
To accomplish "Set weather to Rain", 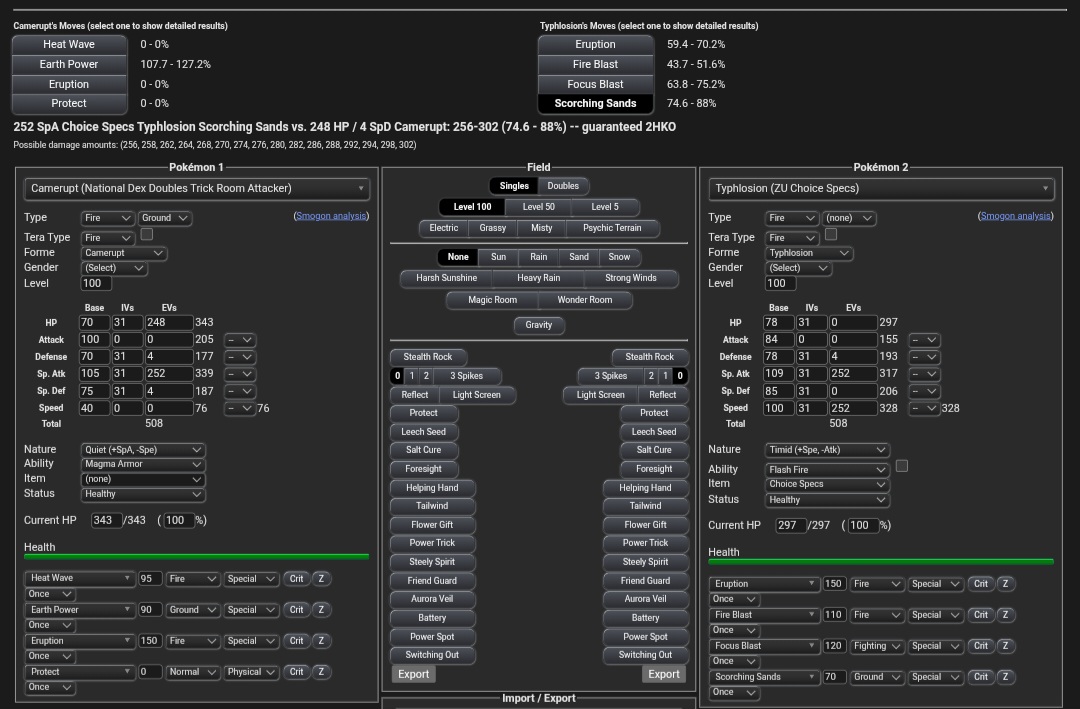I will click(539, 257).
